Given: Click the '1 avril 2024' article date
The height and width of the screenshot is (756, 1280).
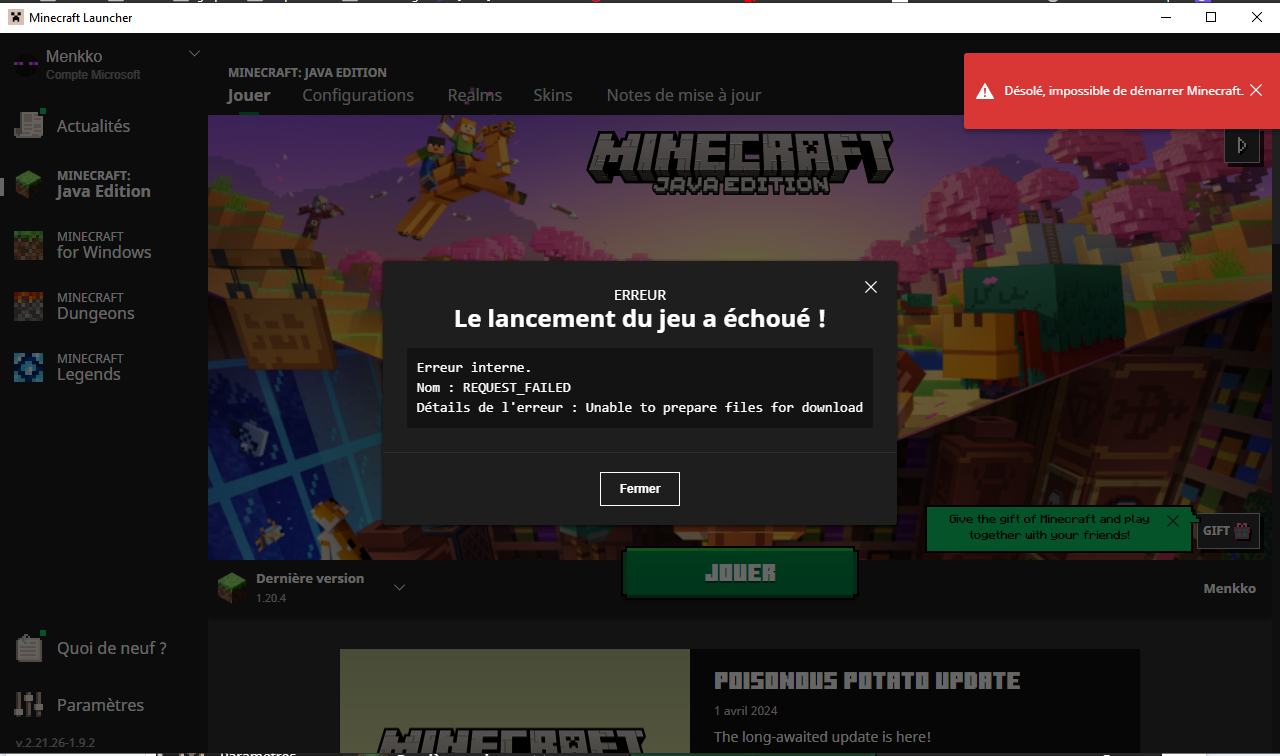Looking at the screenshot, I should (x=746, y=711).
